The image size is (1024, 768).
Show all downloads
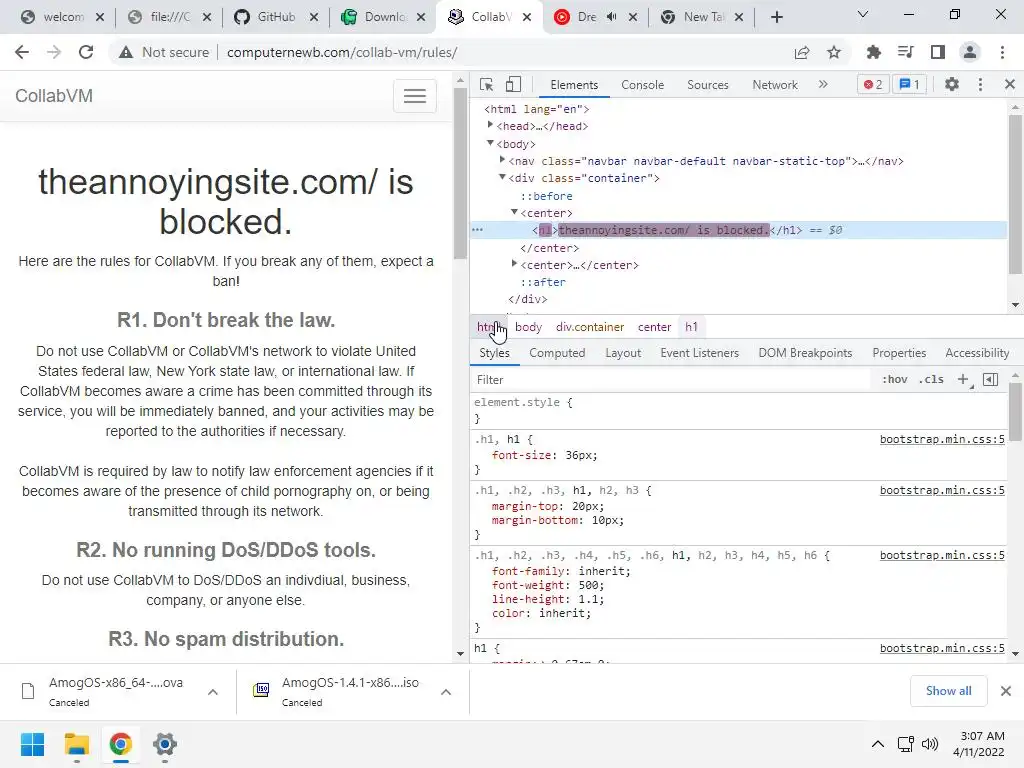point(948,691)
